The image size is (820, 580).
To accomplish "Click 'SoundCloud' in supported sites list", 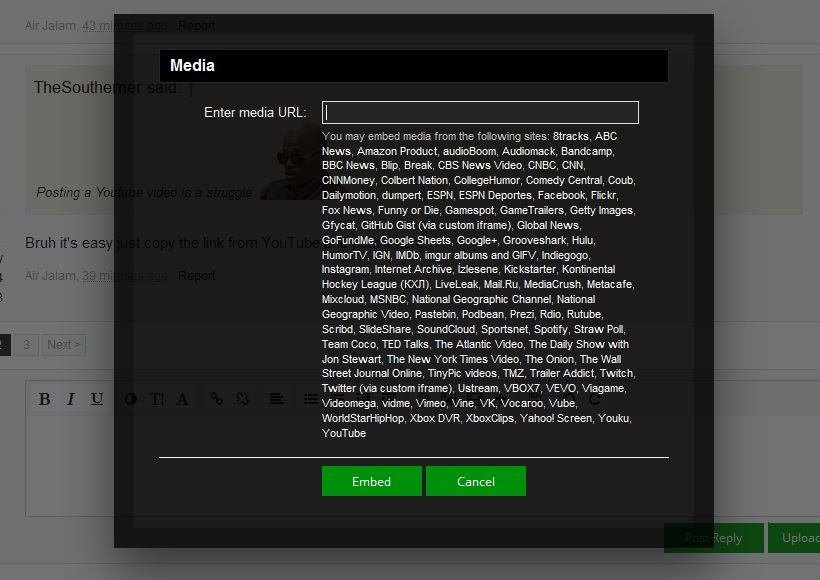I will coord(446,329).
